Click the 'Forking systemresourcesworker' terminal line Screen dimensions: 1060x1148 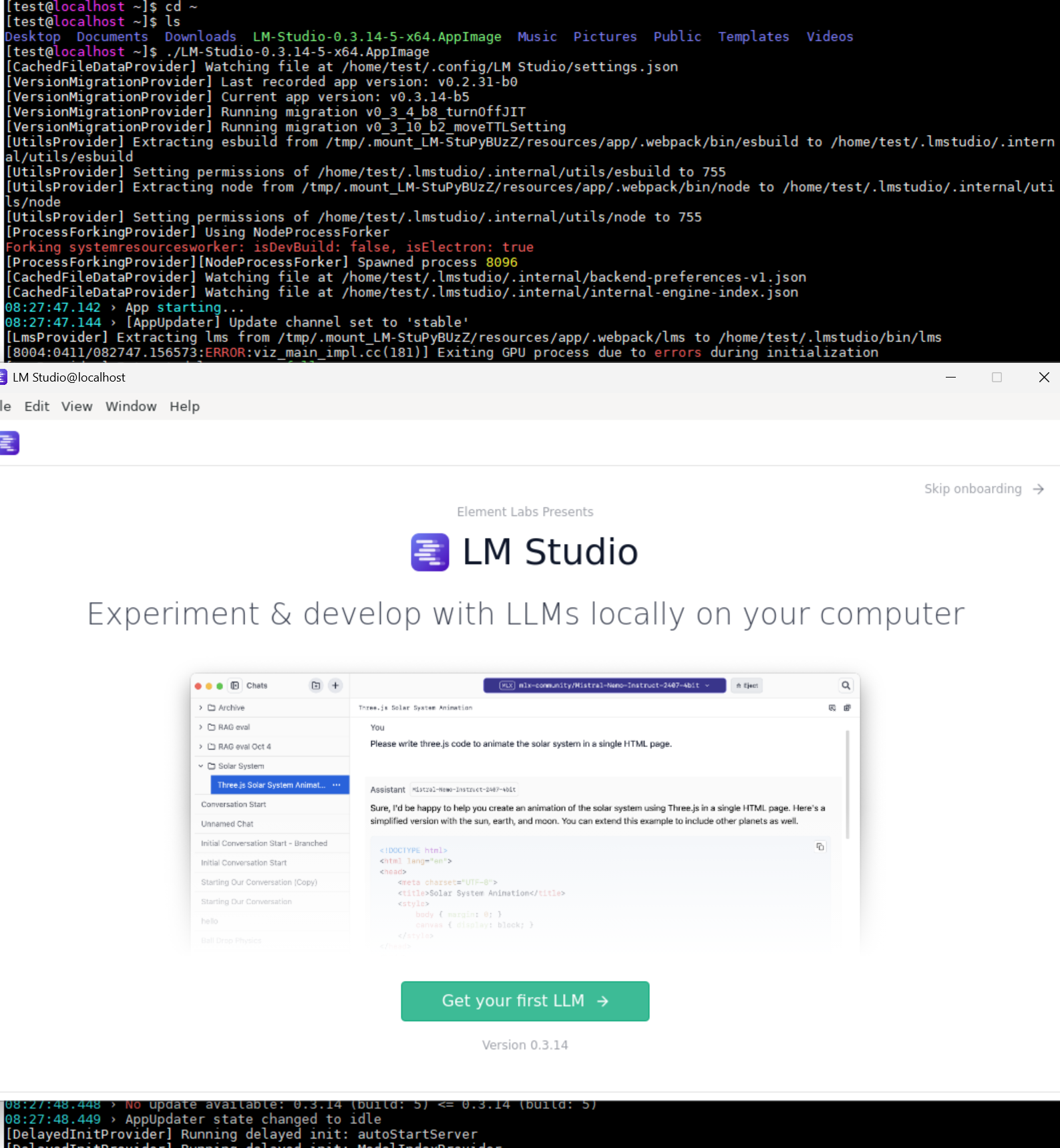(269, 247)
